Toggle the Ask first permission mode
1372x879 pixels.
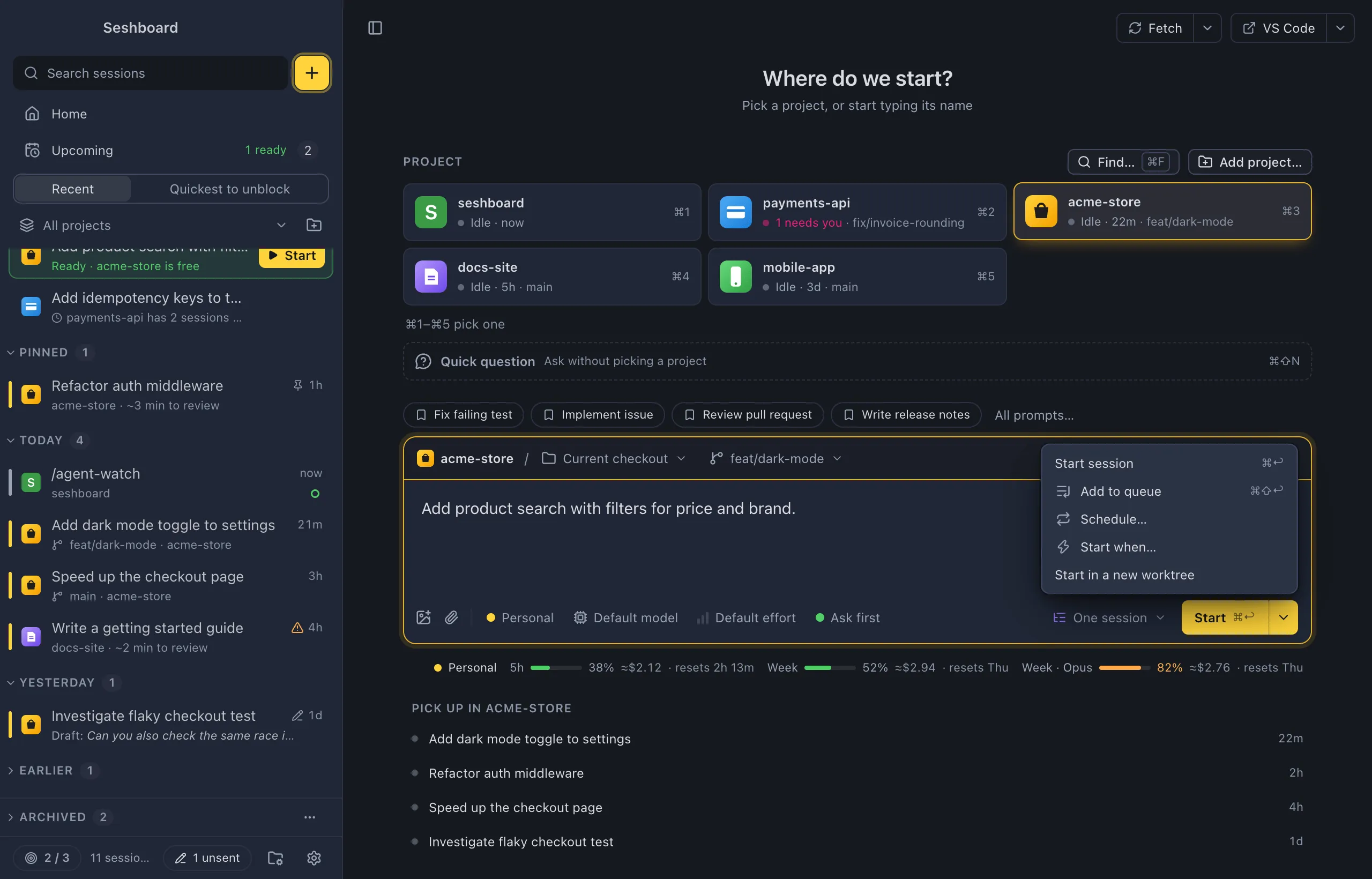tap(847, 617)
